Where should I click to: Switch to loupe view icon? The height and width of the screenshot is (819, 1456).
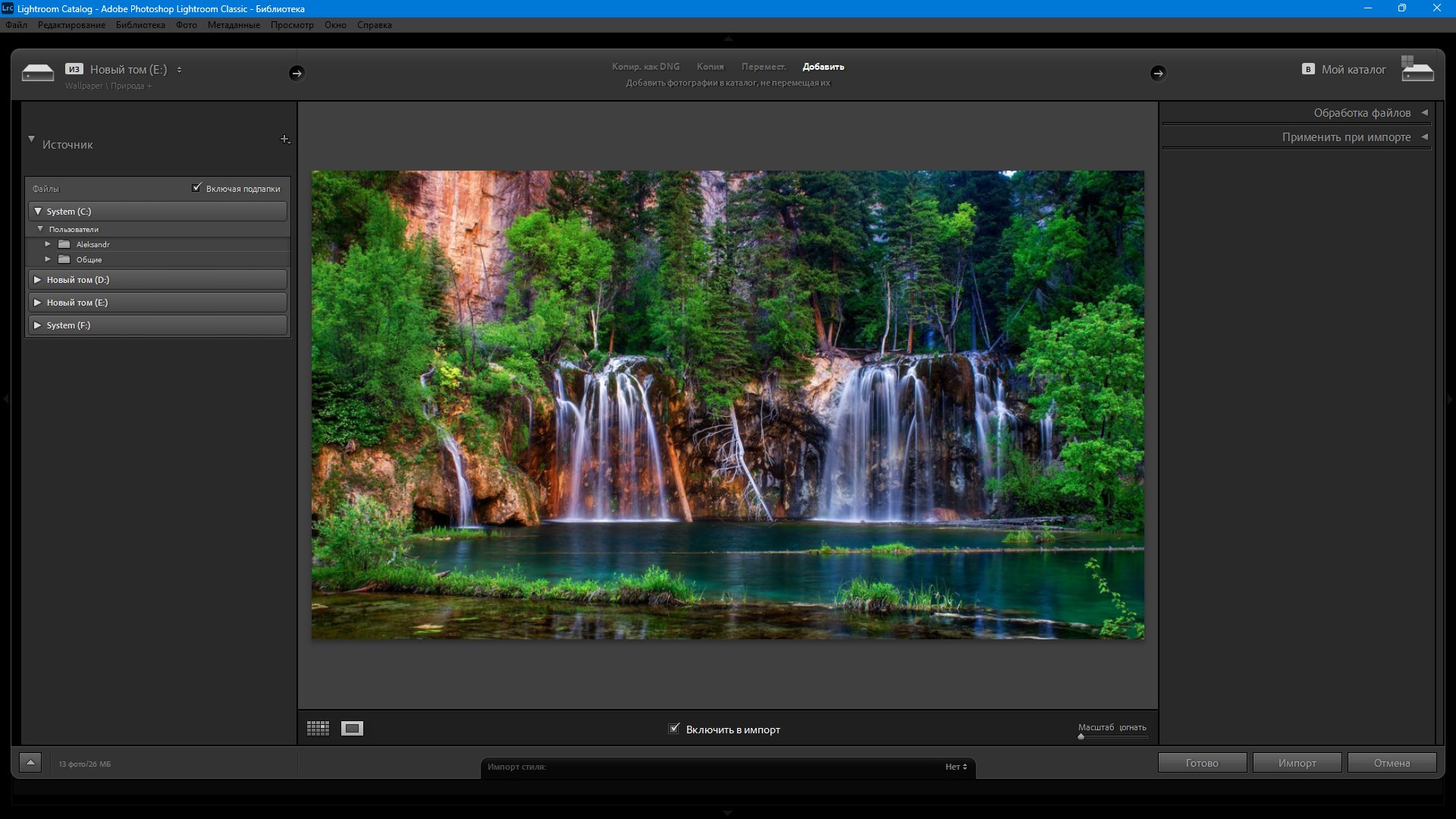tap(352, 729)
